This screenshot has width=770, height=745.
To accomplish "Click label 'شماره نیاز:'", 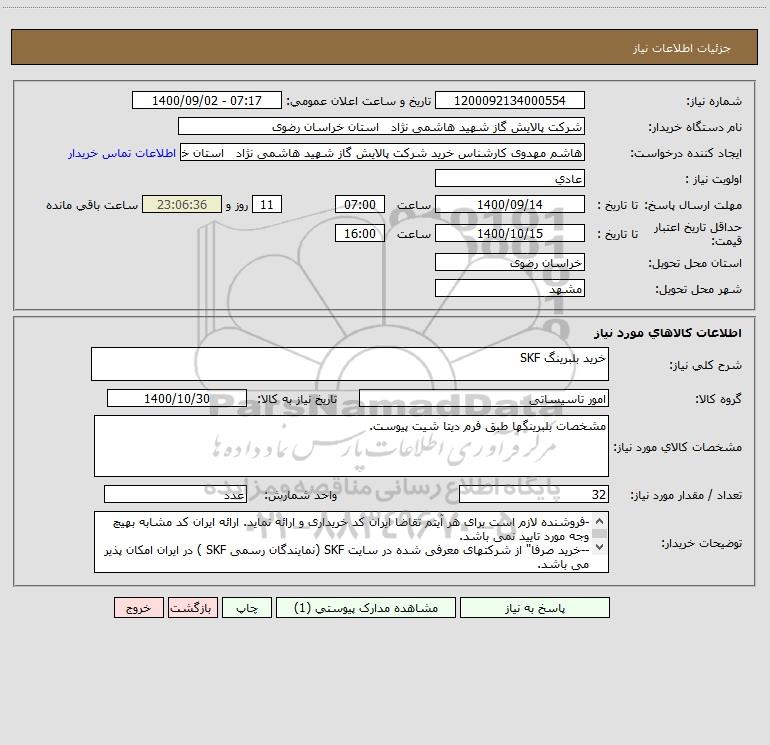I will point(714,101).
